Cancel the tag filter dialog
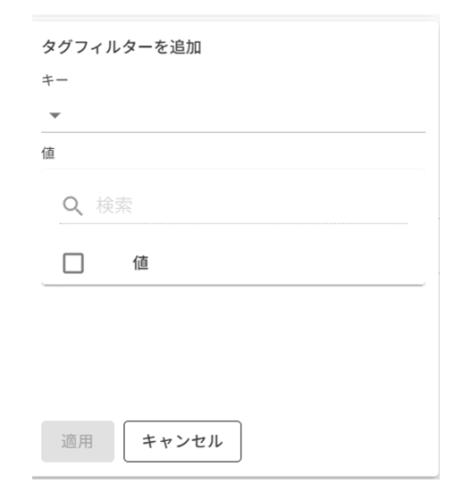This screenshot has height=500, width=454. coord(182,441)
